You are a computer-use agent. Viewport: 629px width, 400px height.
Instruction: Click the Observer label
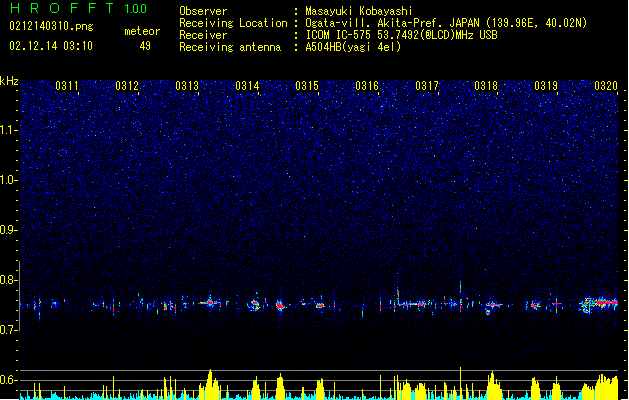[203, 11]
